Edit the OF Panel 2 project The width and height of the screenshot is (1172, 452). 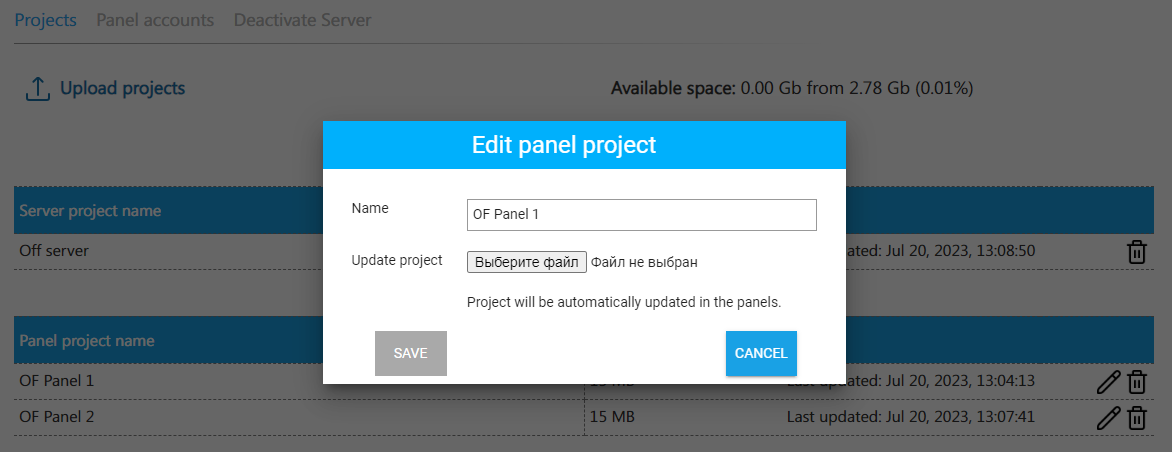[1108, 417]
